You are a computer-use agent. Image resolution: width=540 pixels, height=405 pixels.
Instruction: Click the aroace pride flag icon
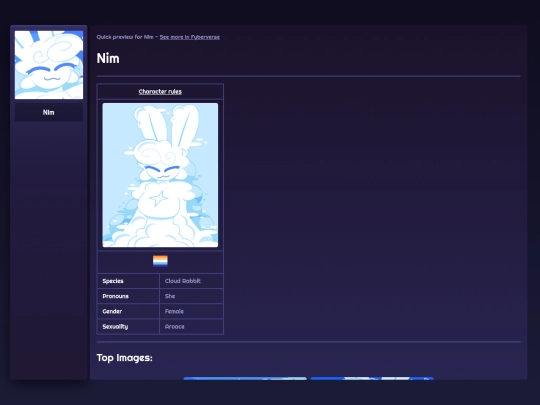click(160, 261)
